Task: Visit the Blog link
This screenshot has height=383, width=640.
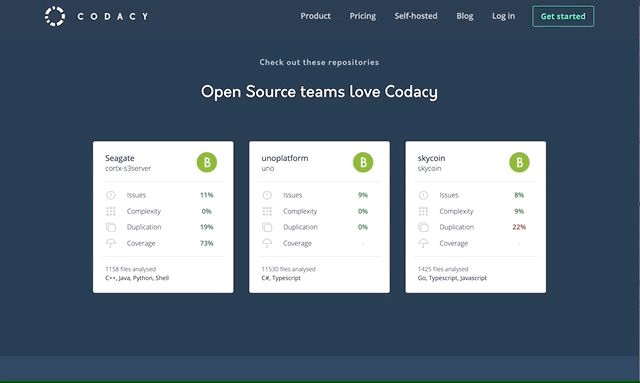Action: click(464, 16)
